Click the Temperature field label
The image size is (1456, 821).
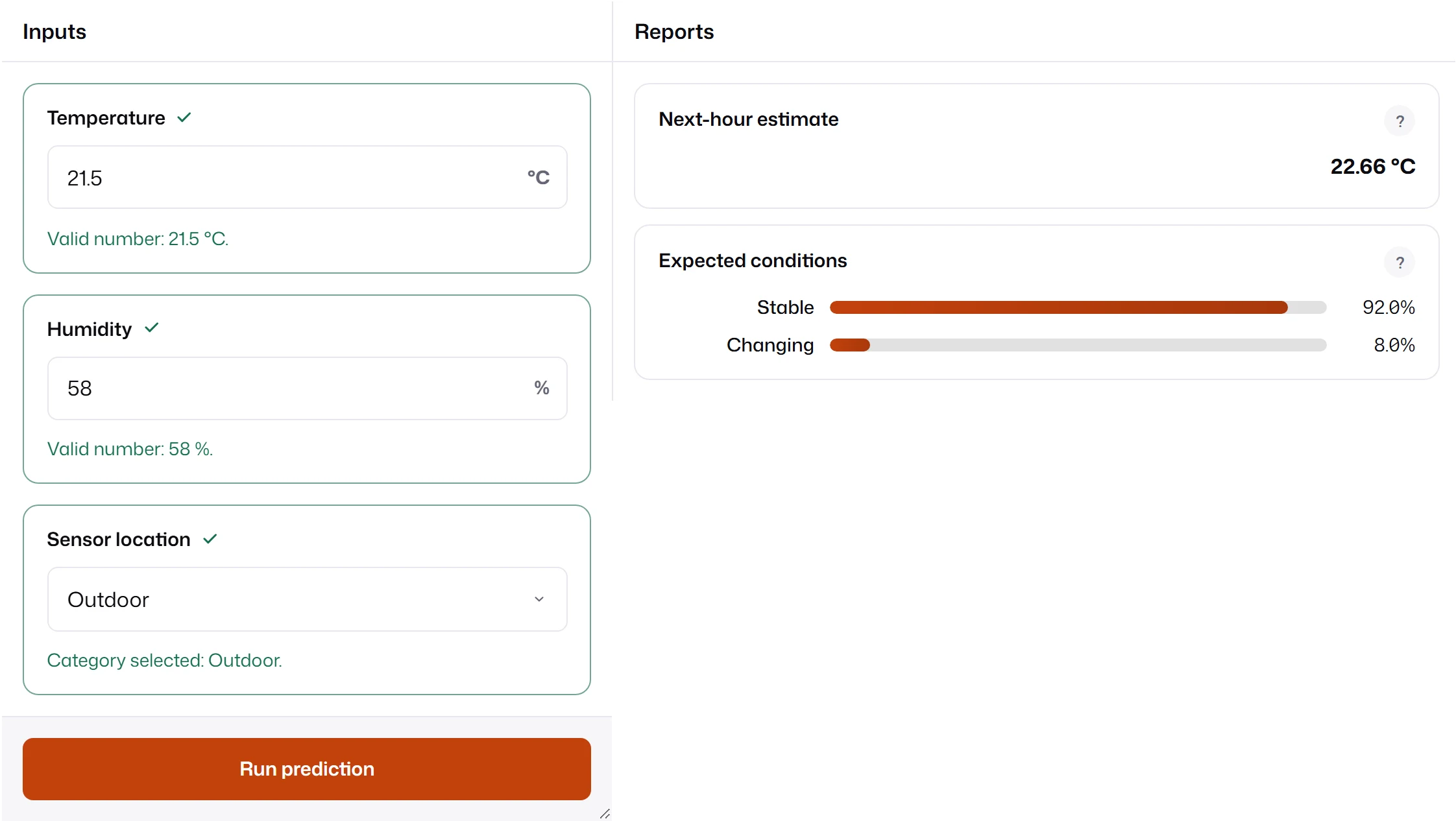tap(106, 118)
